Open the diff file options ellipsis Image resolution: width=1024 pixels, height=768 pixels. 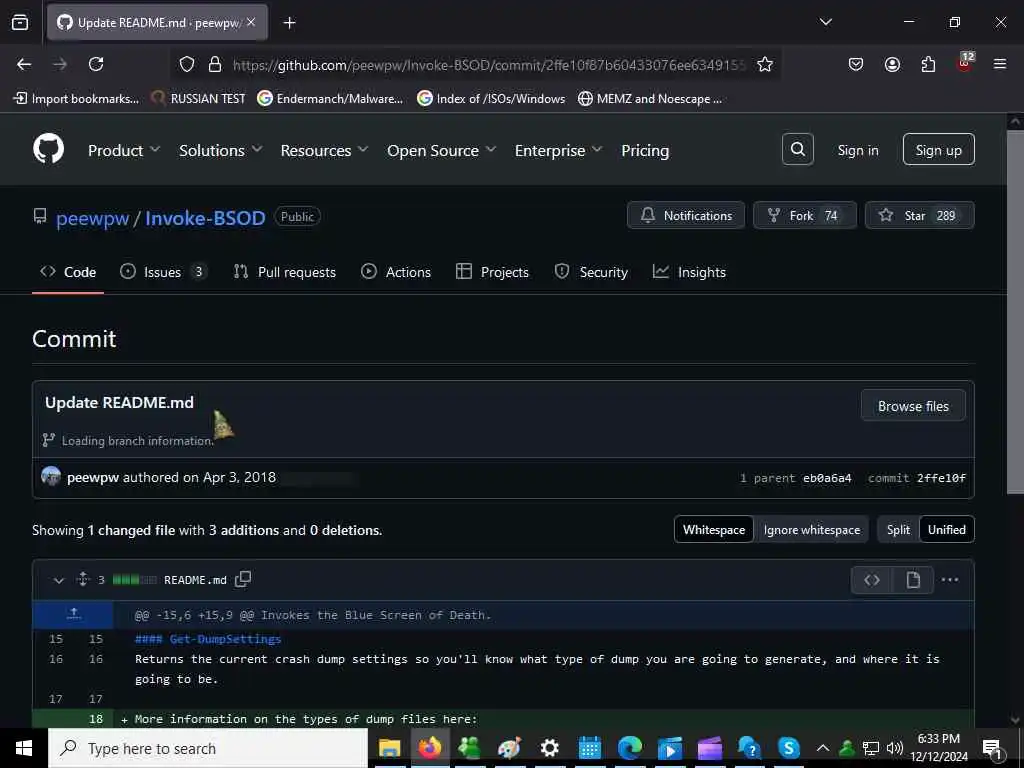point(950,580)
